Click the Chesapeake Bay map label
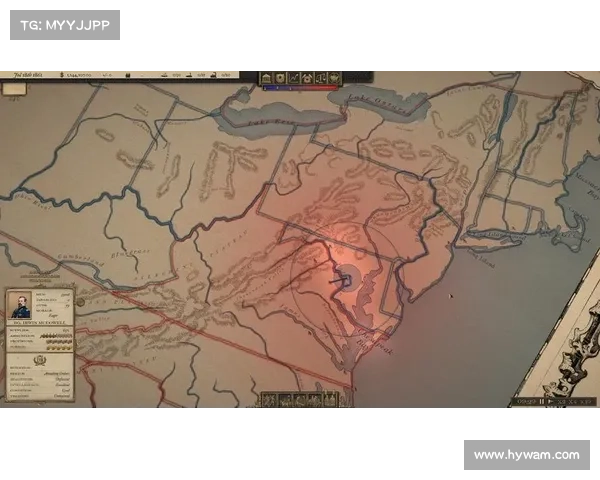The width and height of the screenshot is (600, 480). (x=375, y=343)
